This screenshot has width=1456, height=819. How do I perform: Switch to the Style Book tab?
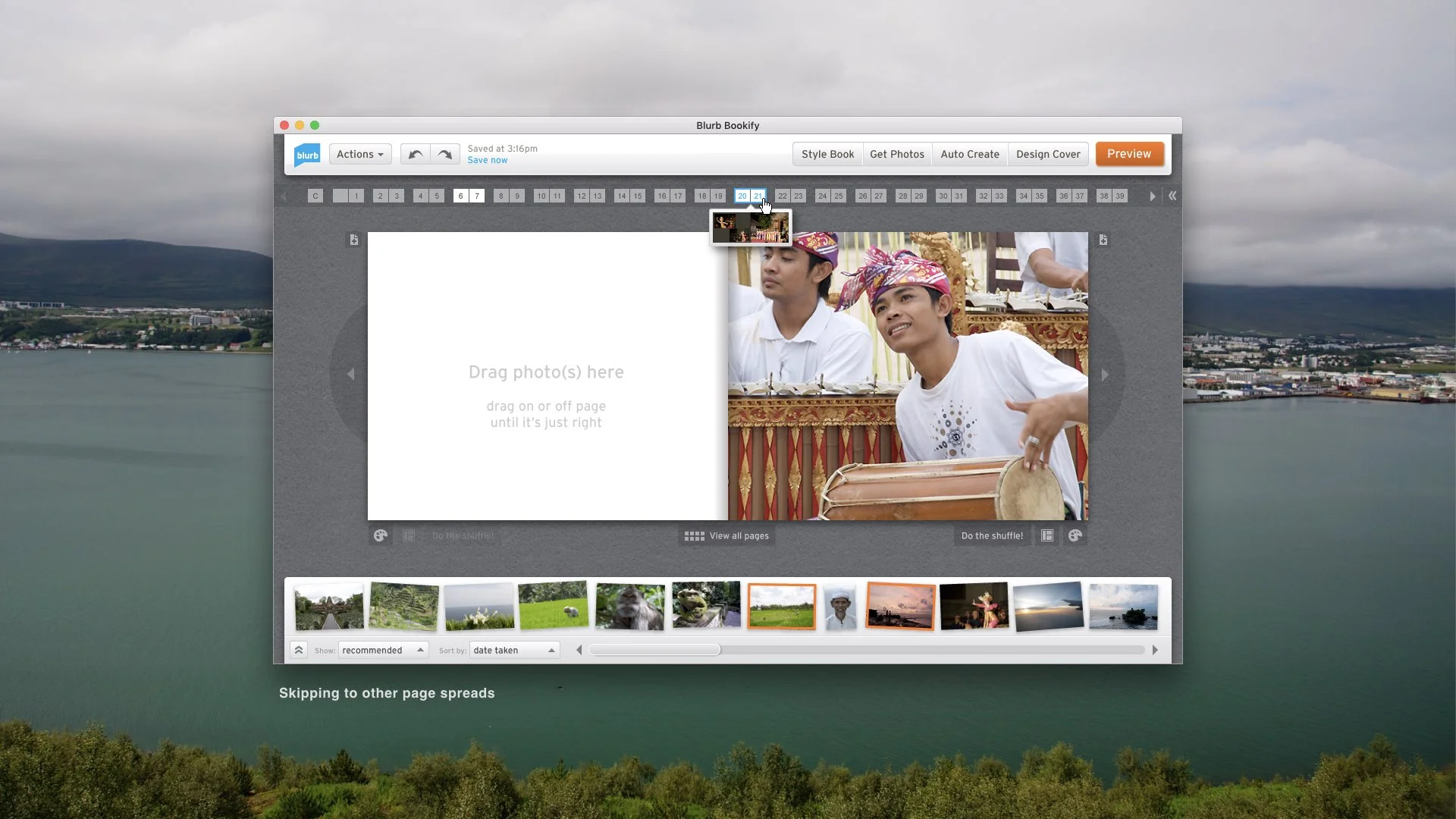[827, 154]
